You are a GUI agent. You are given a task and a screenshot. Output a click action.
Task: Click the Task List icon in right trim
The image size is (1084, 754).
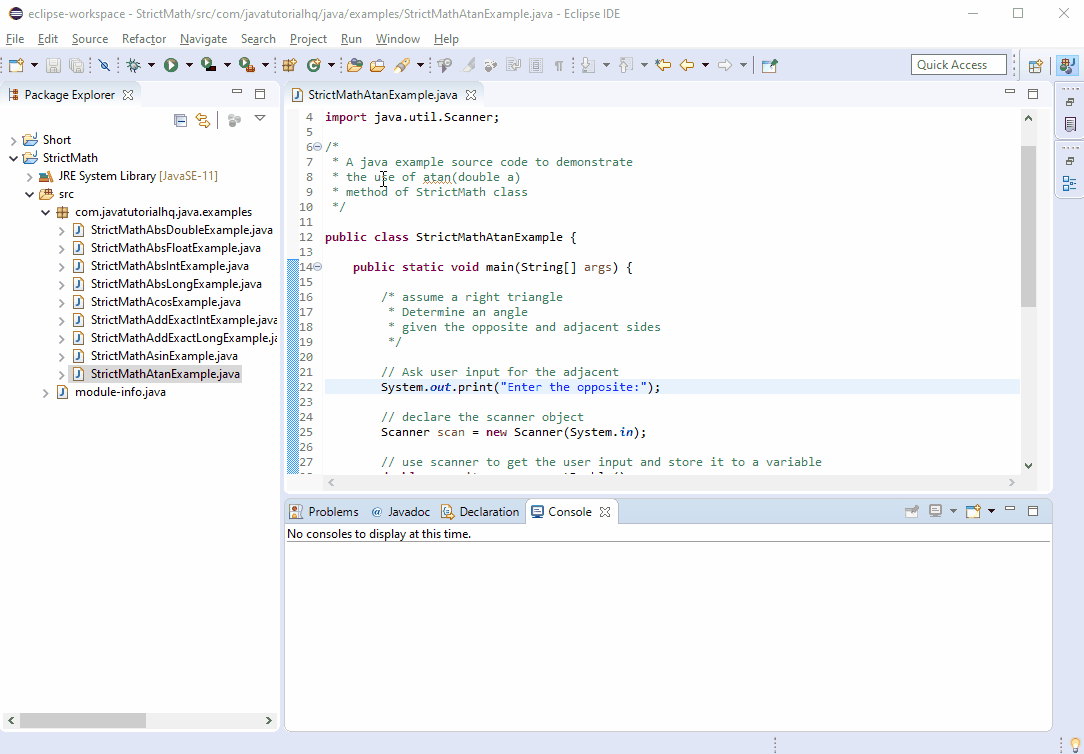(1070, 124)
